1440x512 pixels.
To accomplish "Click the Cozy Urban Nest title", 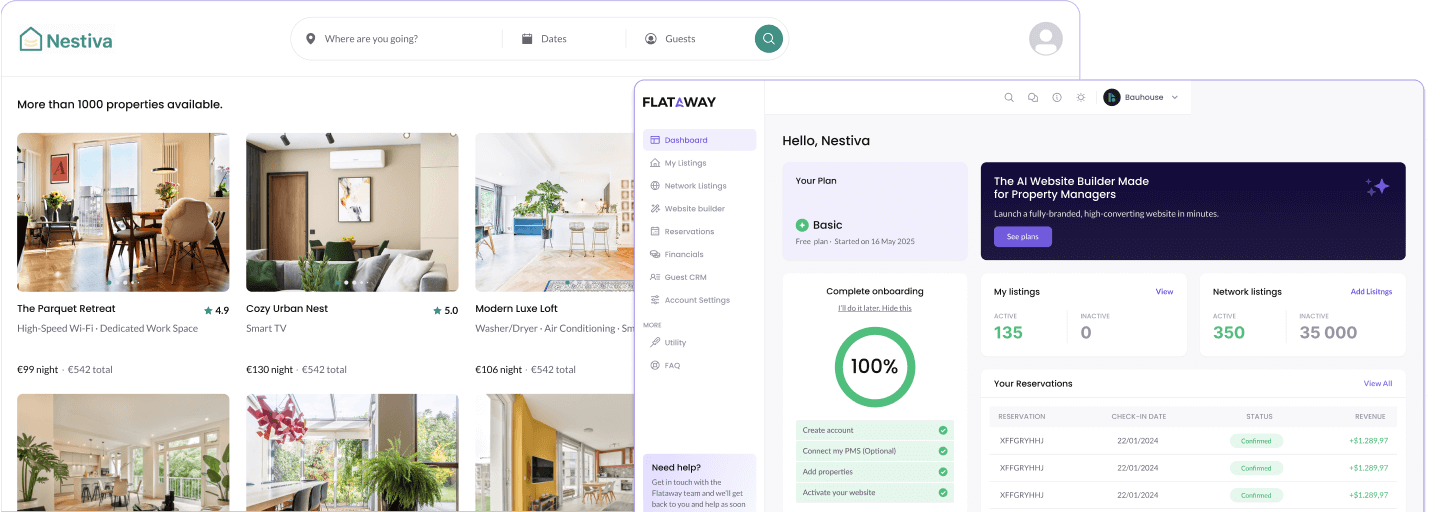I will click(x=287, y=309).
